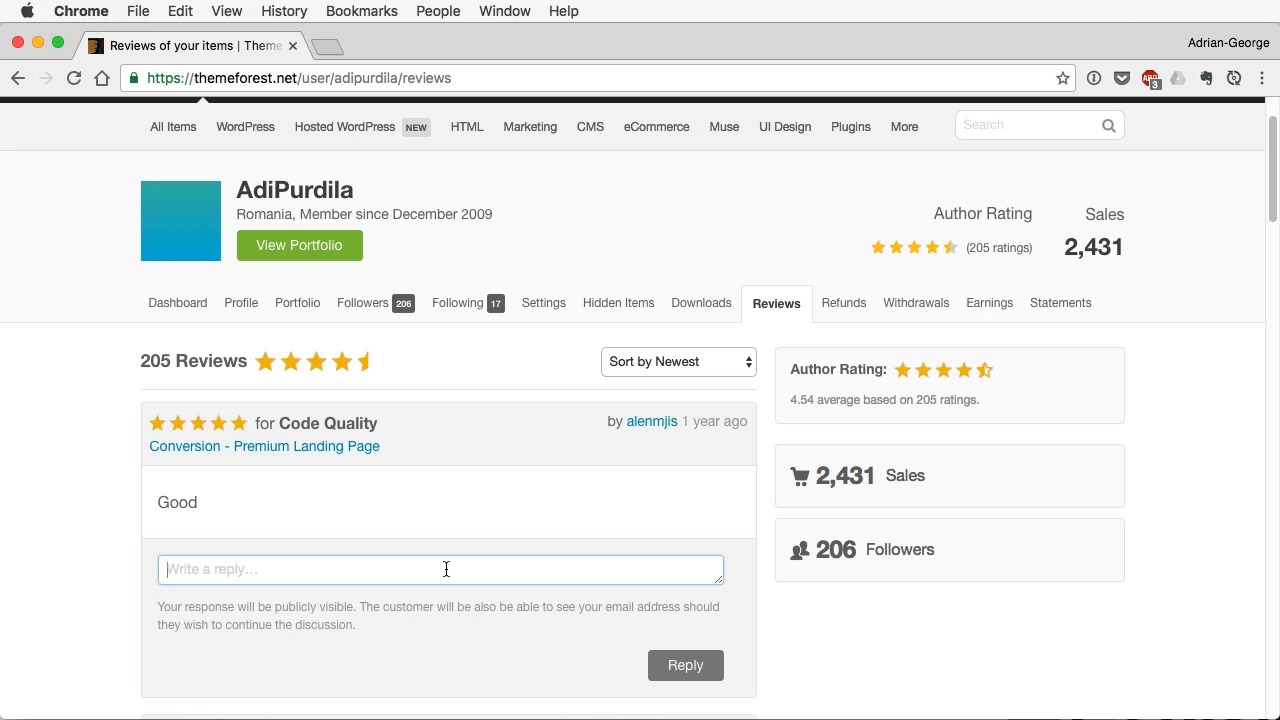This screenshot has width=1280, height=720.
Task: Open the People menu
Action: tap(438, 11)
